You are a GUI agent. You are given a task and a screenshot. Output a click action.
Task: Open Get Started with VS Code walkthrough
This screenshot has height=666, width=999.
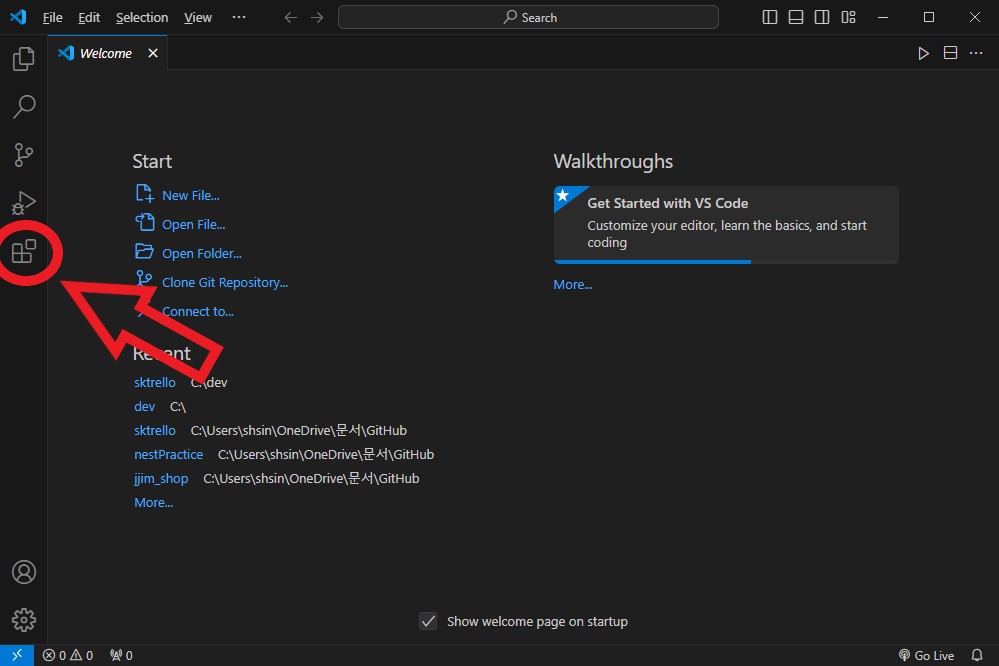[x=726, y=224]
